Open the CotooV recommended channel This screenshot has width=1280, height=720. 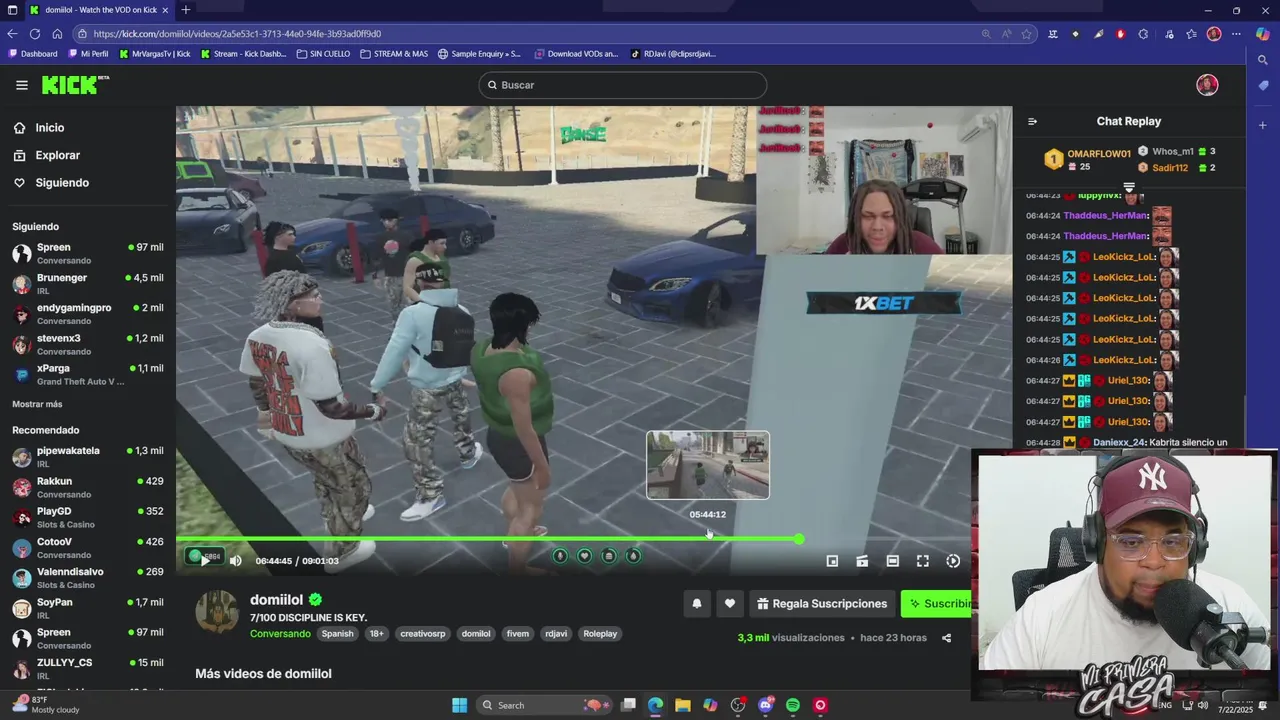point(88,548)
